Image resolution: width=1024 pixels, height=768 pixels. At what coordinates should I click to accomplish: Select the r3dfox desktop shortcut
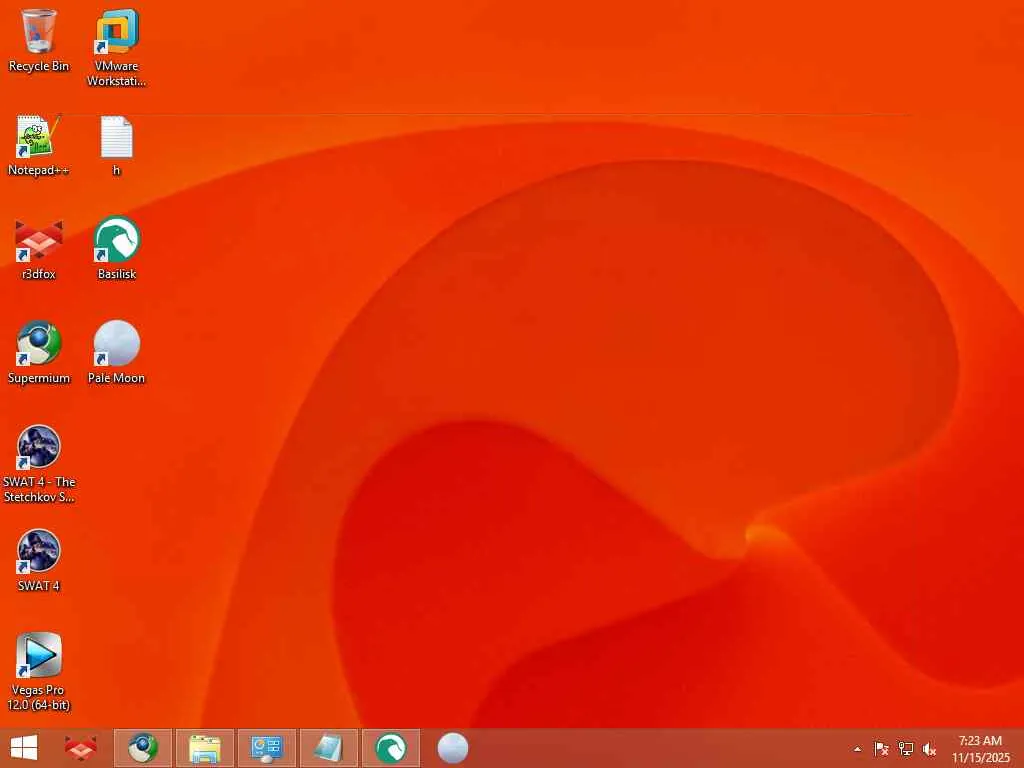(x=39, y=248)
